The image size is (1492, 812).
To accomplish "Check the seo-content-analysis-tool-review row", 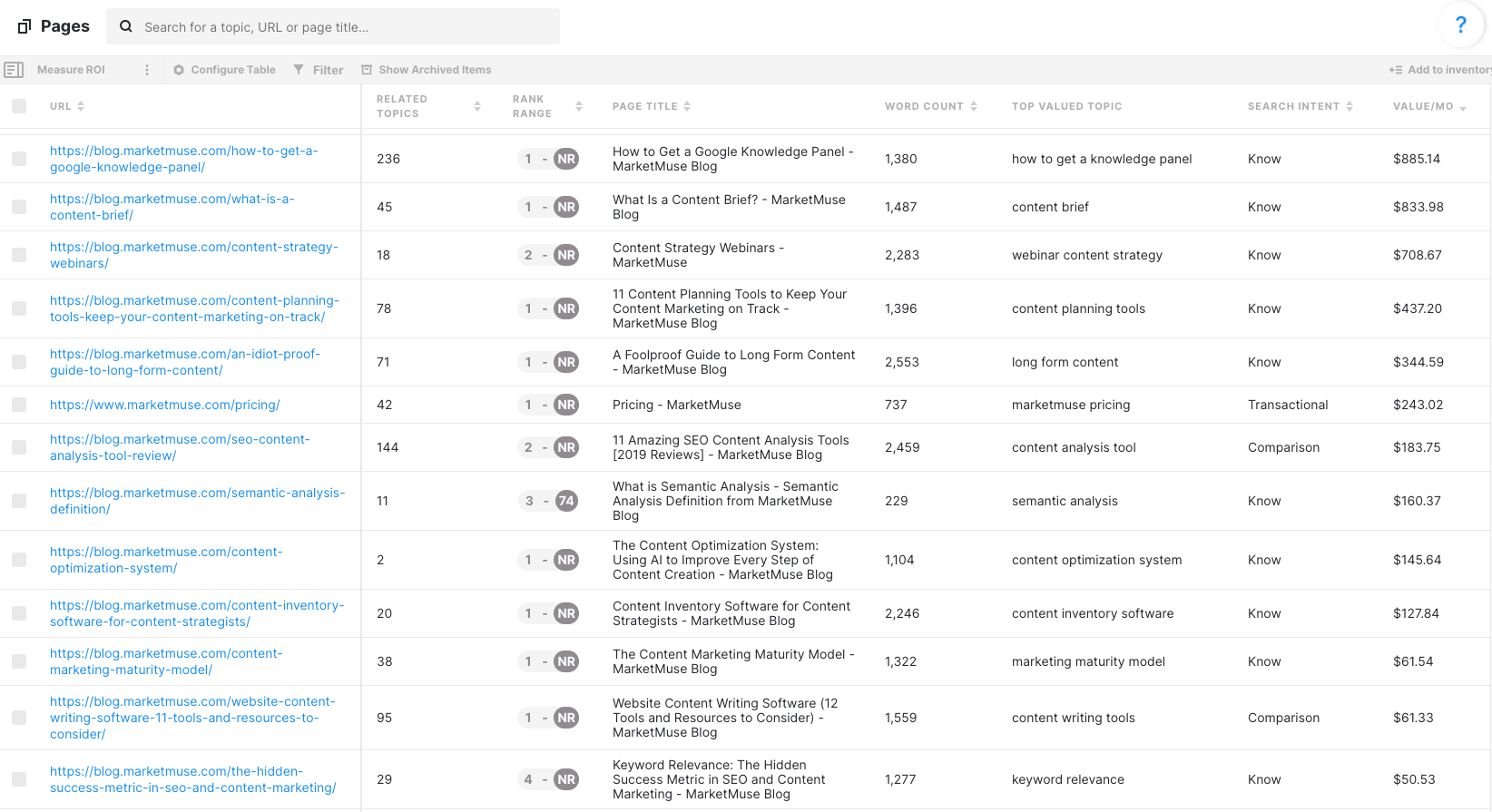I will [x=19, y=447].
